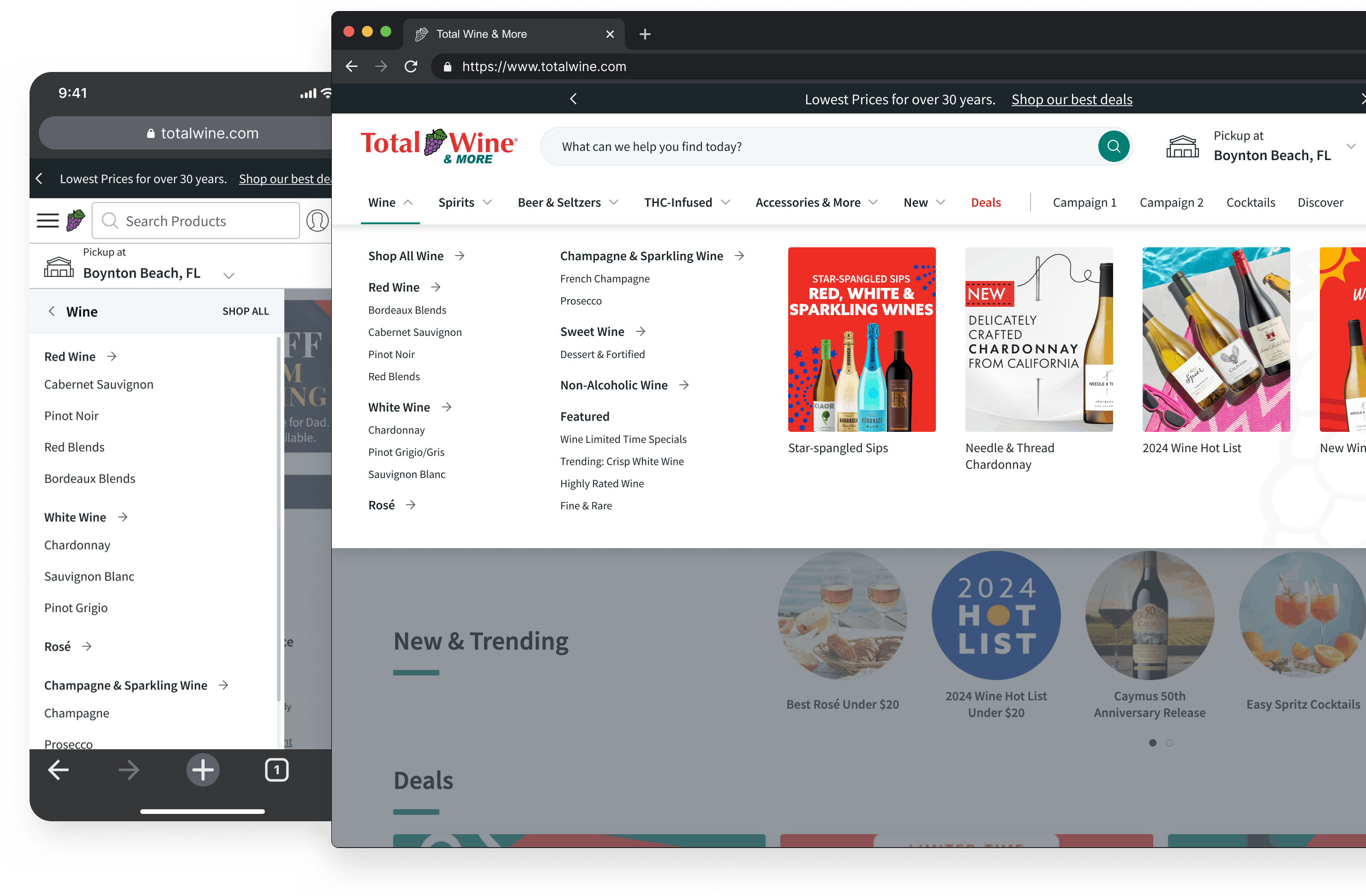This screenshot has width=1366, height=896.
Task: Go back from mobile Wine menu
Action: 52,311
